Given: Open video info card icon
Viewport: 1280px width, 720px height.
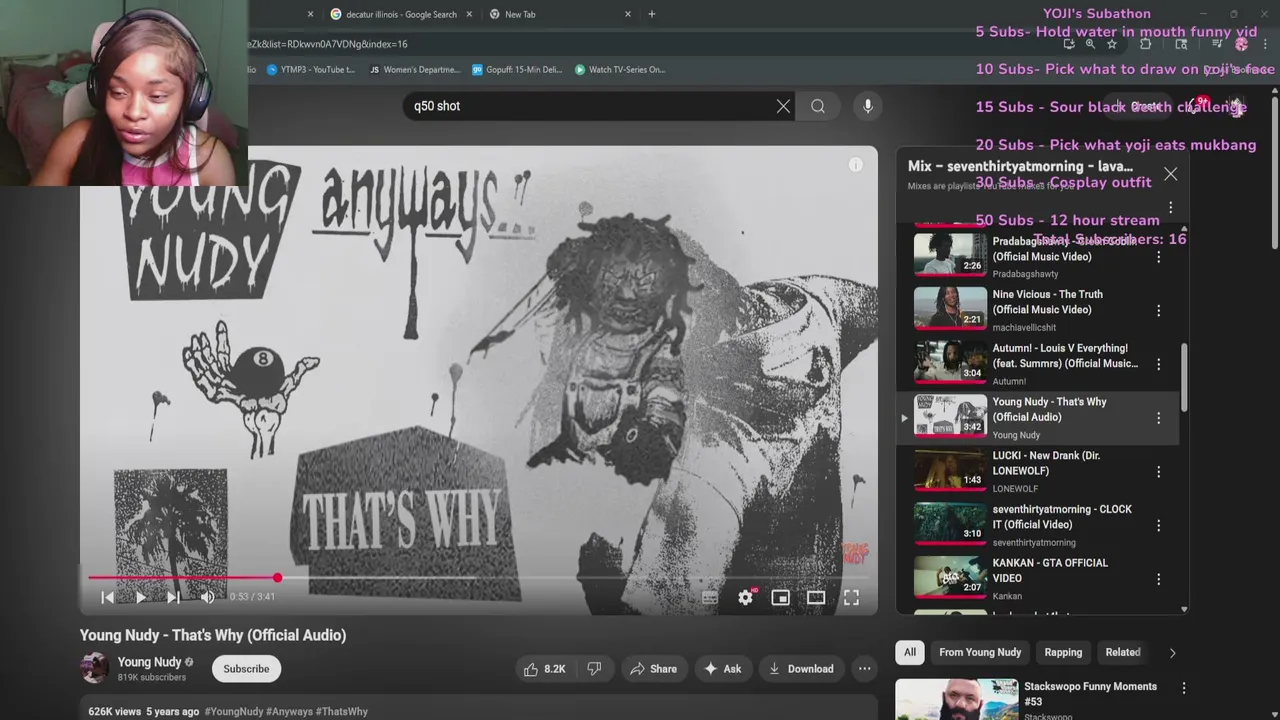Looking at the screenshot, I should click(855, 165).
